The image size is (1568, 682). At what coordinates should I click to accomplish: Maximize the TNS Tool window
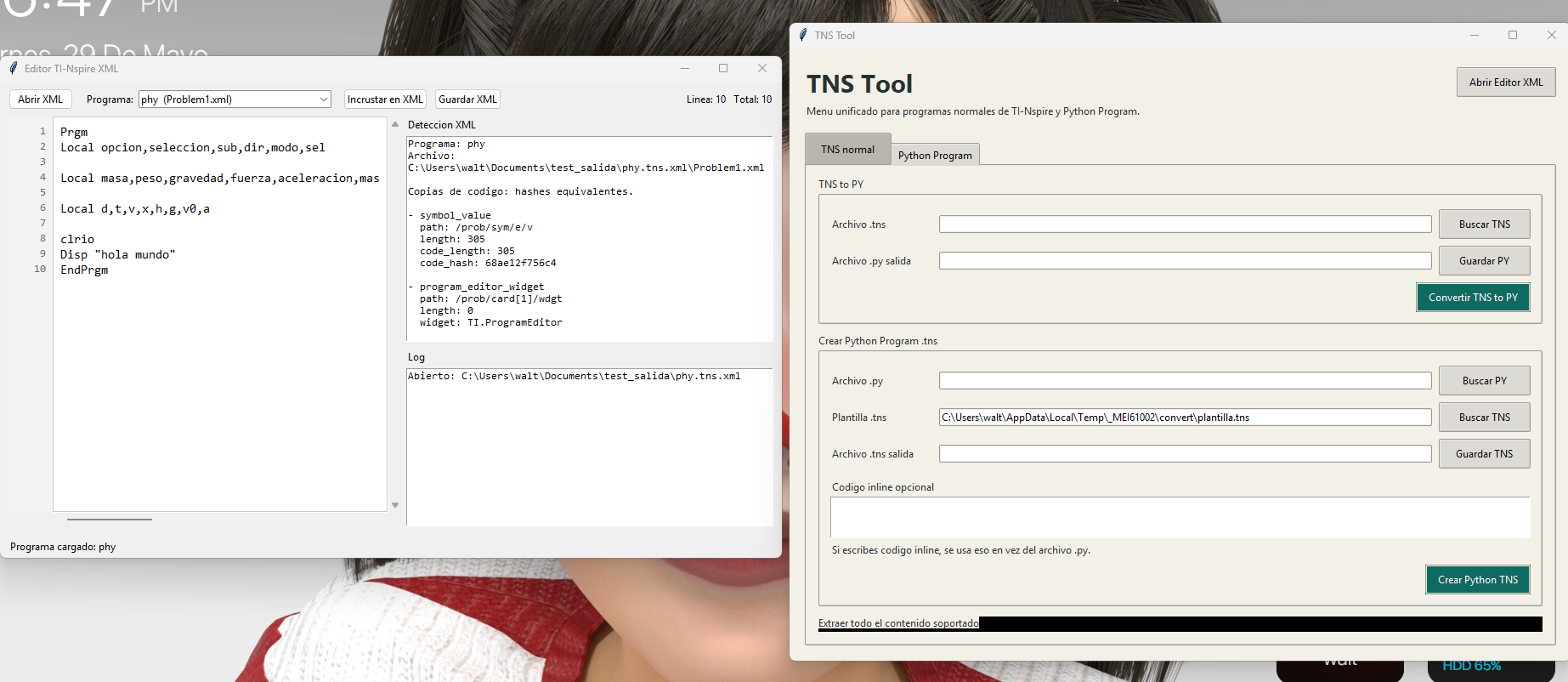[x=1513, y=35]
